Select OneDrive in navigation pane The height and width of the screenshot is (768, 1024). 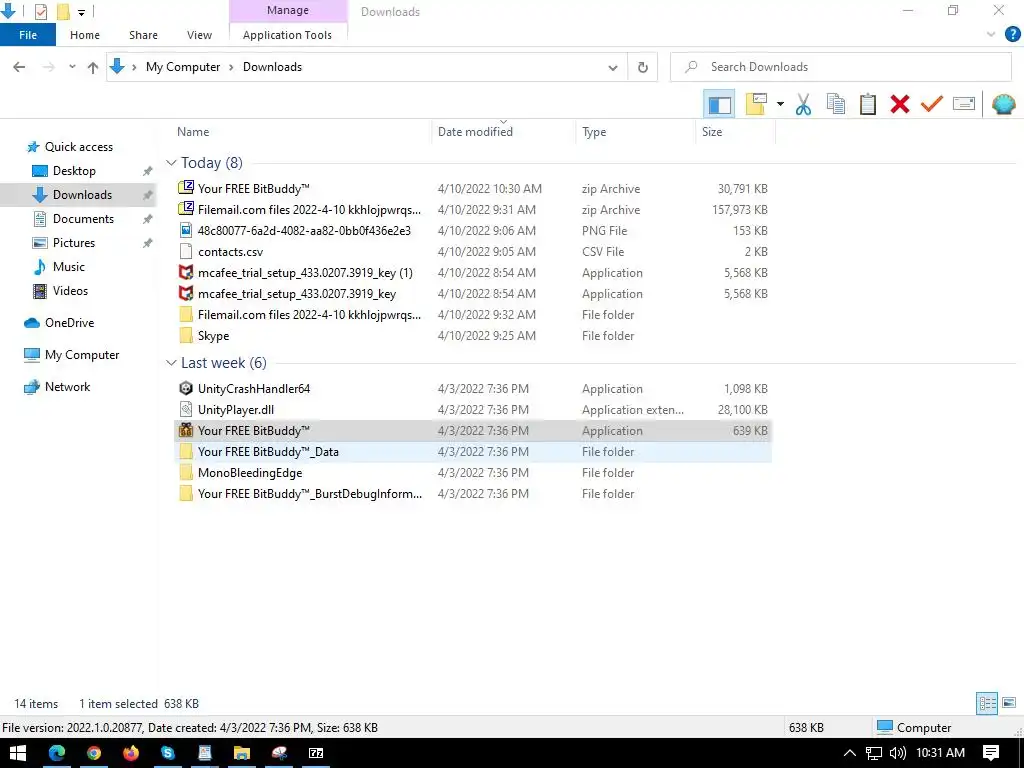(69, 323)
